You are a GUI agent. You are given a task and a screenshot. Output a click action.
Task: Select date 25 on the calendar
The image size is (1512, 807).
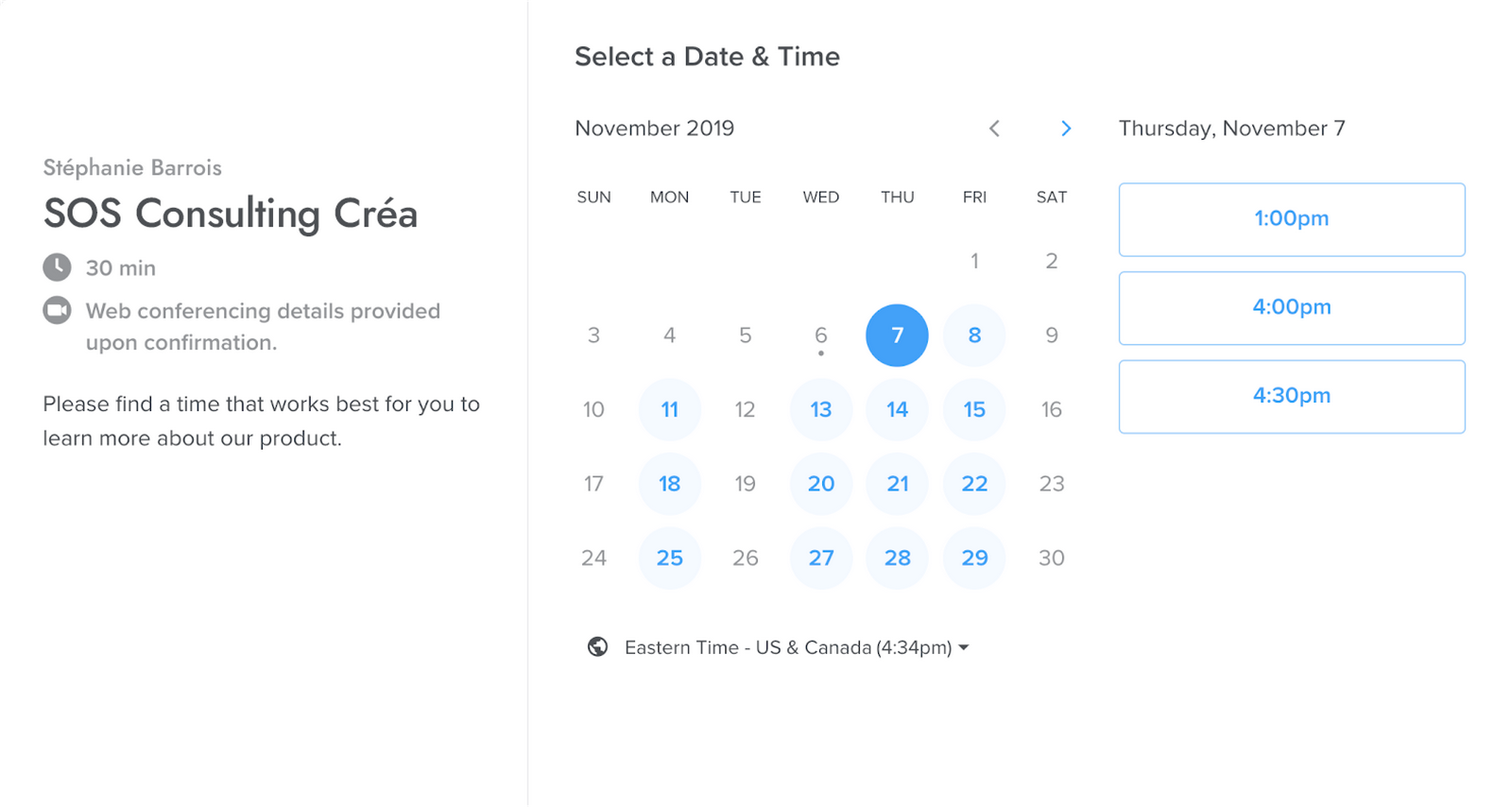point(670,558)
